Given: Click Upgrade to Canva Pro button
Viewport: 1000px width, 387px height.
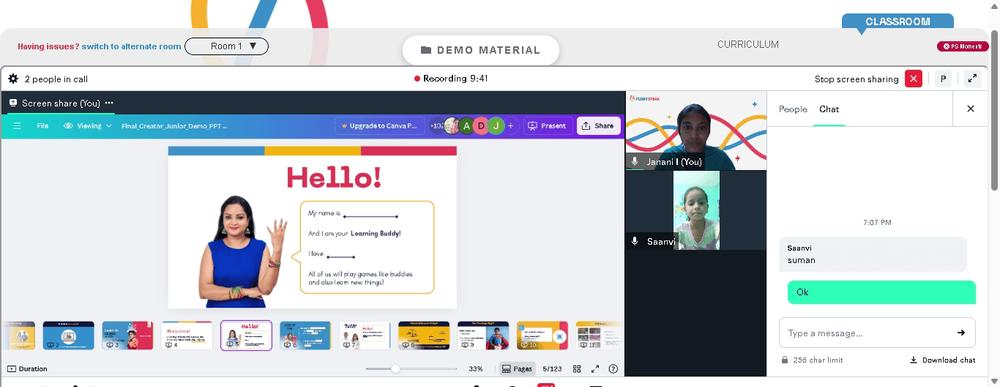Looking at the screenshot, I should pos(379,126).
